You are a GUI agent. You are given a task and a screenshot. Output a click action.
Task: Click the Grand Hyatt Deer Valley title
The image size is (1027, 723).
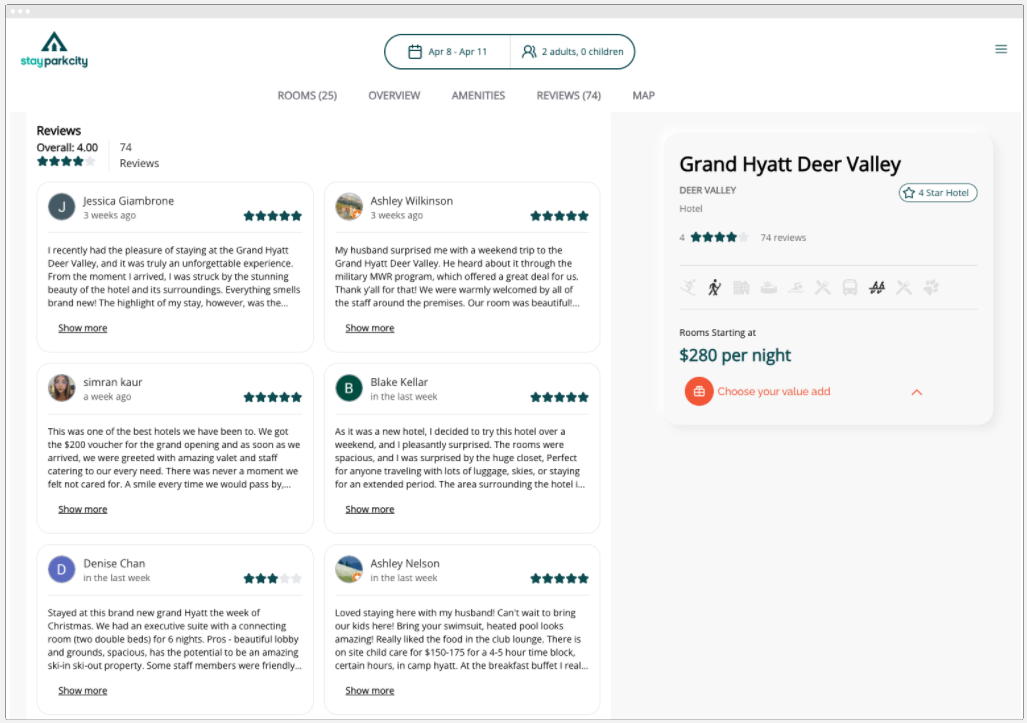pos(790,164)
